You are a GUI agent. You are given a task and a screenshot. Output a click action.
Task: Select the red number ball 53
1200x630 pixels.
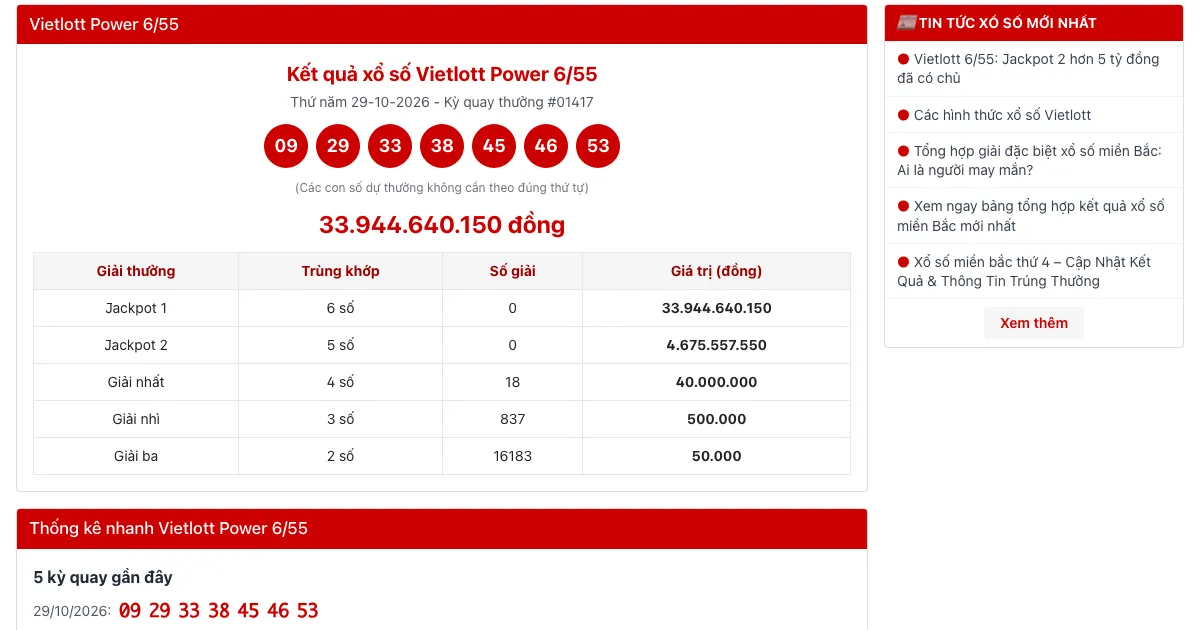[x=598, y=146]
